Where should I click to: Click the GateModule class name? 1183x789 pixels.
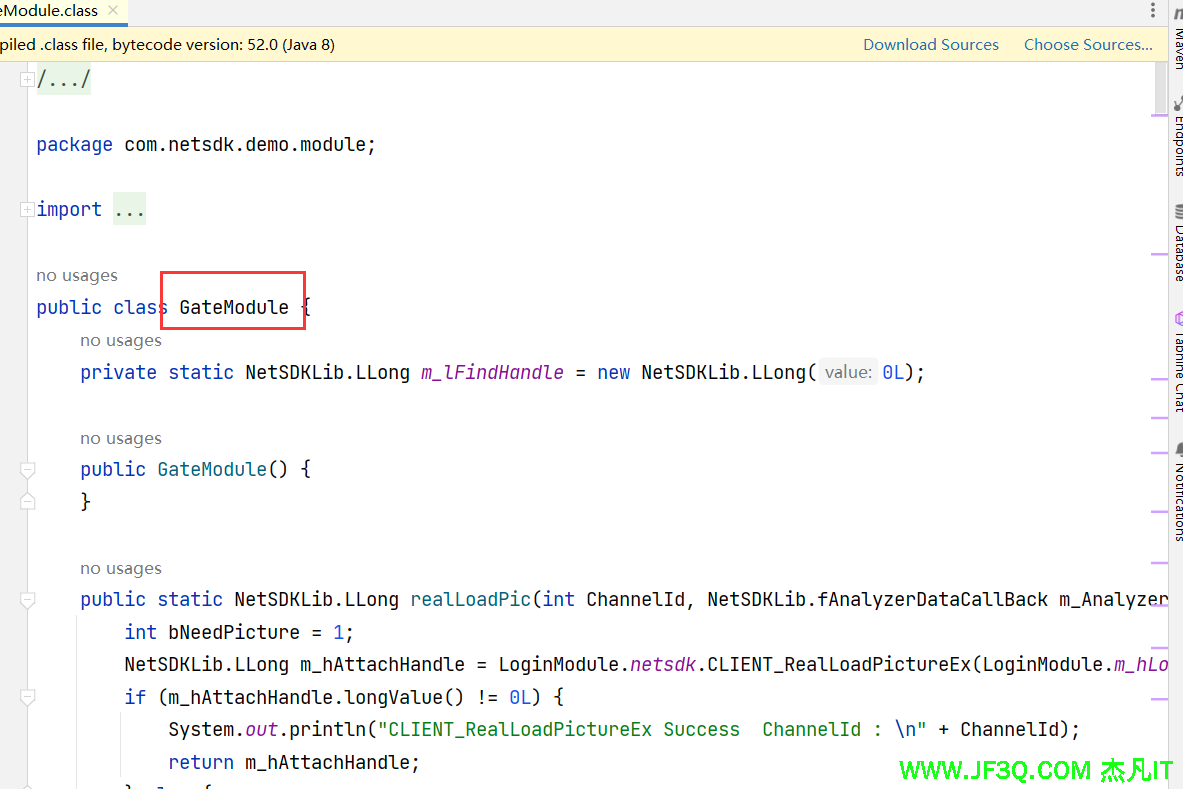[x=234, y=307]
